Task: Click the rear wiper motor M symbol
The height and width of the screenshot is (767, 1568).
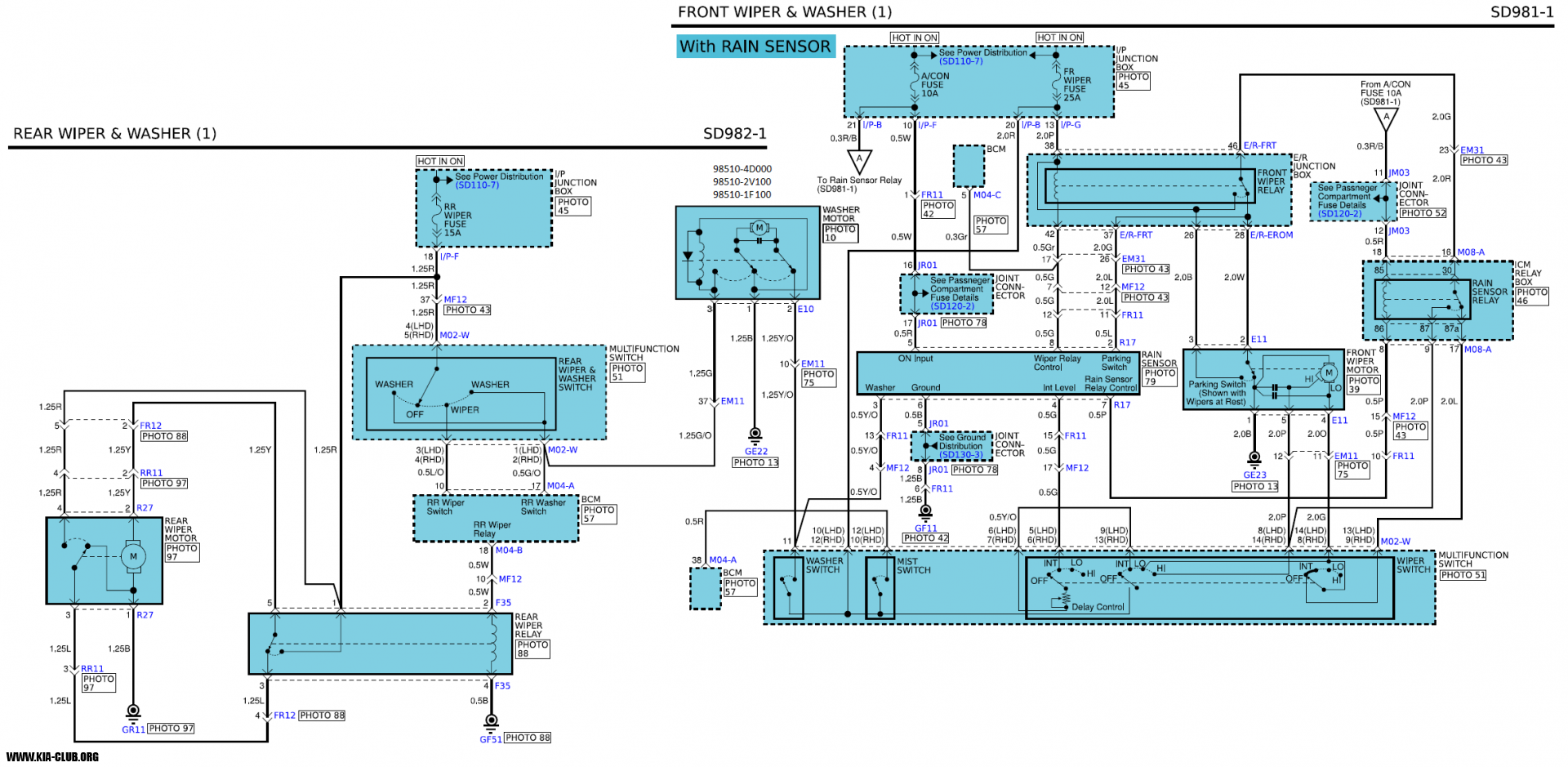Action: 133,557
